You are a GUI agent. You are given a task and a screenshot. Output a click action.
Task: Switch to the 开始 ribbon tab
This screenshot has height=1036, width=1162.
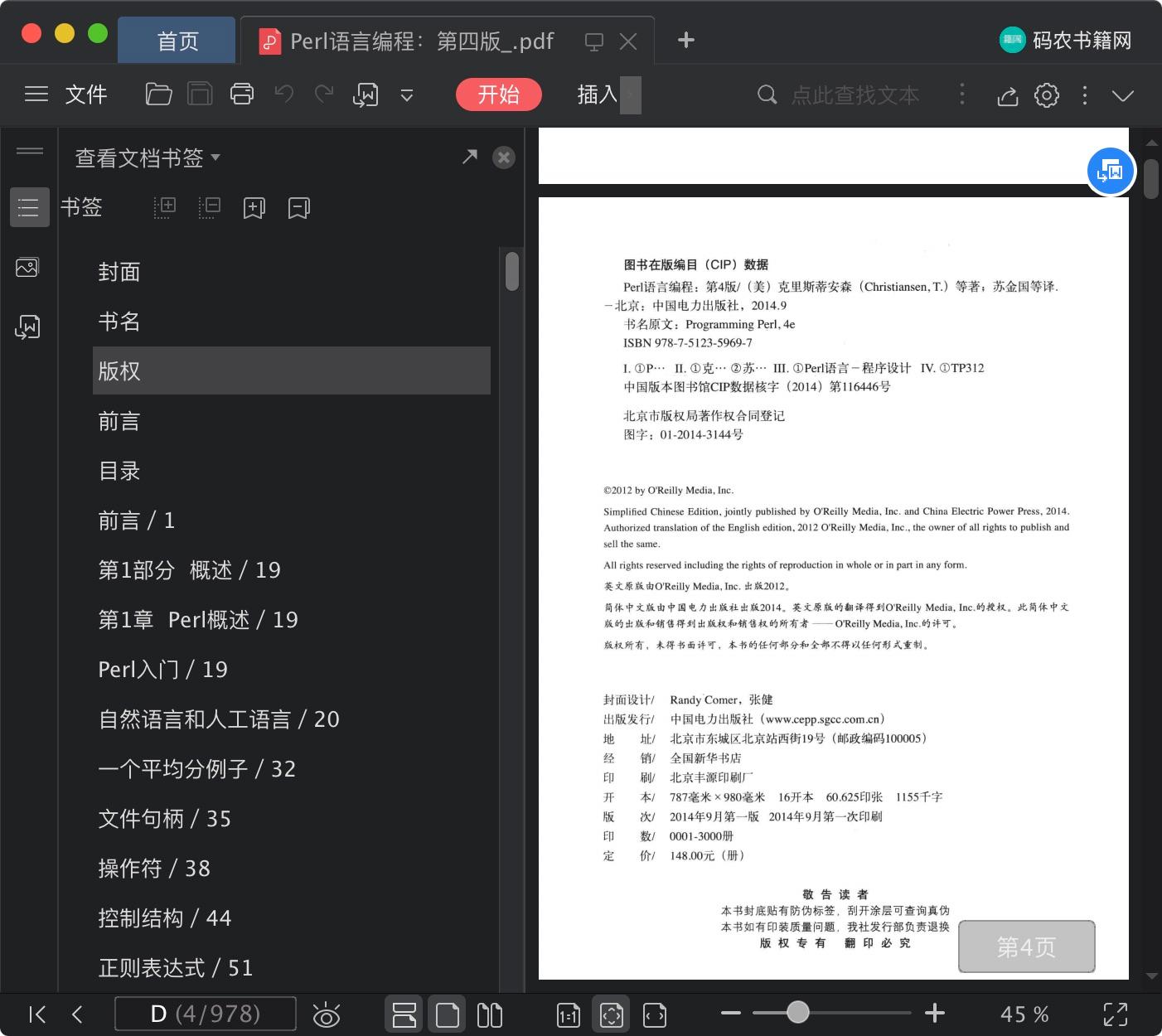499,94
